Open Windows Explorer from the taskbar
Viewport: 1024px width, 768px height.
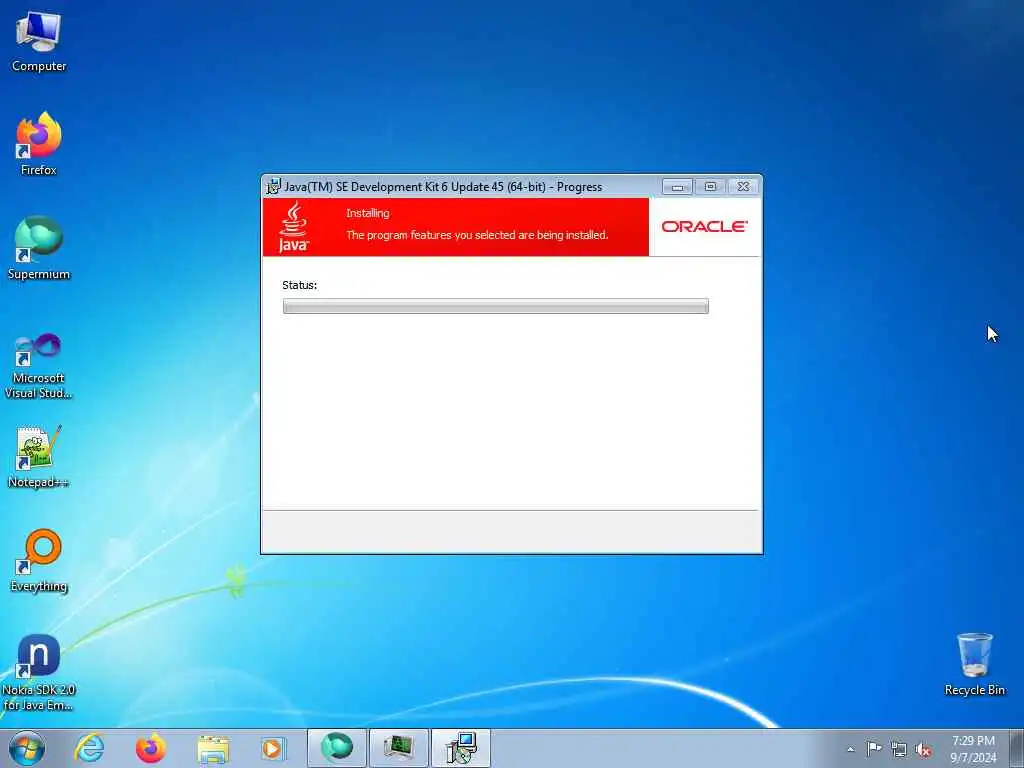(213, 748)
